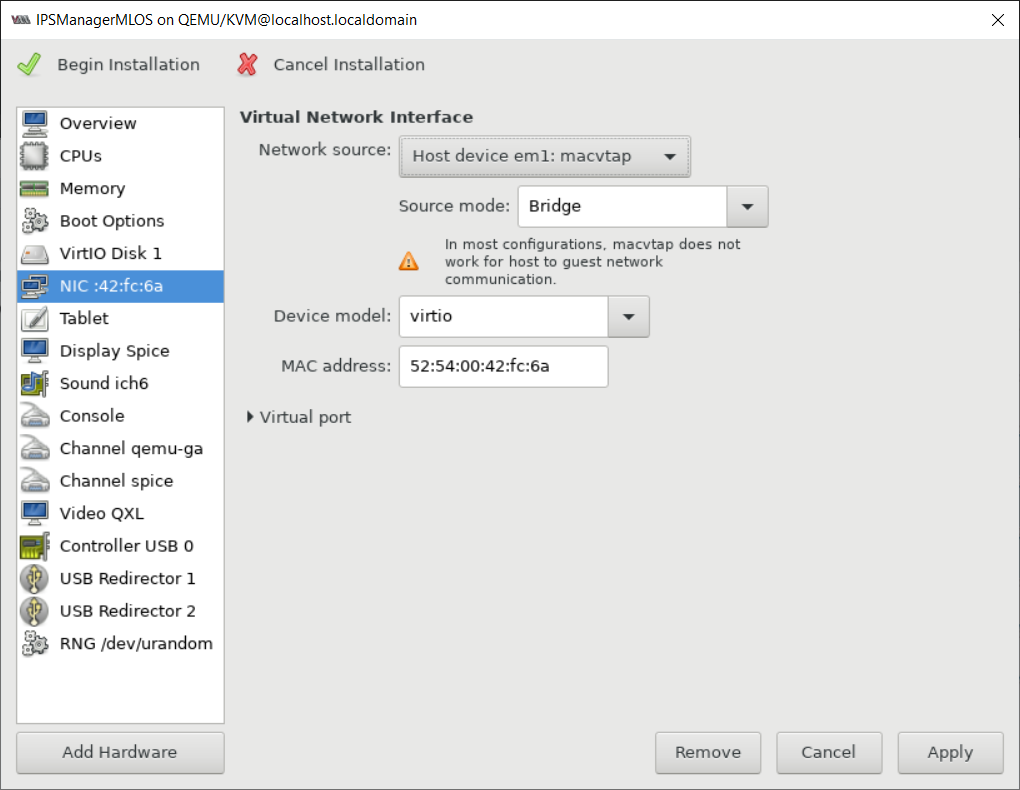This screenshot has height=790, width=1020.
Task: Click the Add Hardware button
Action: [120, 753]
